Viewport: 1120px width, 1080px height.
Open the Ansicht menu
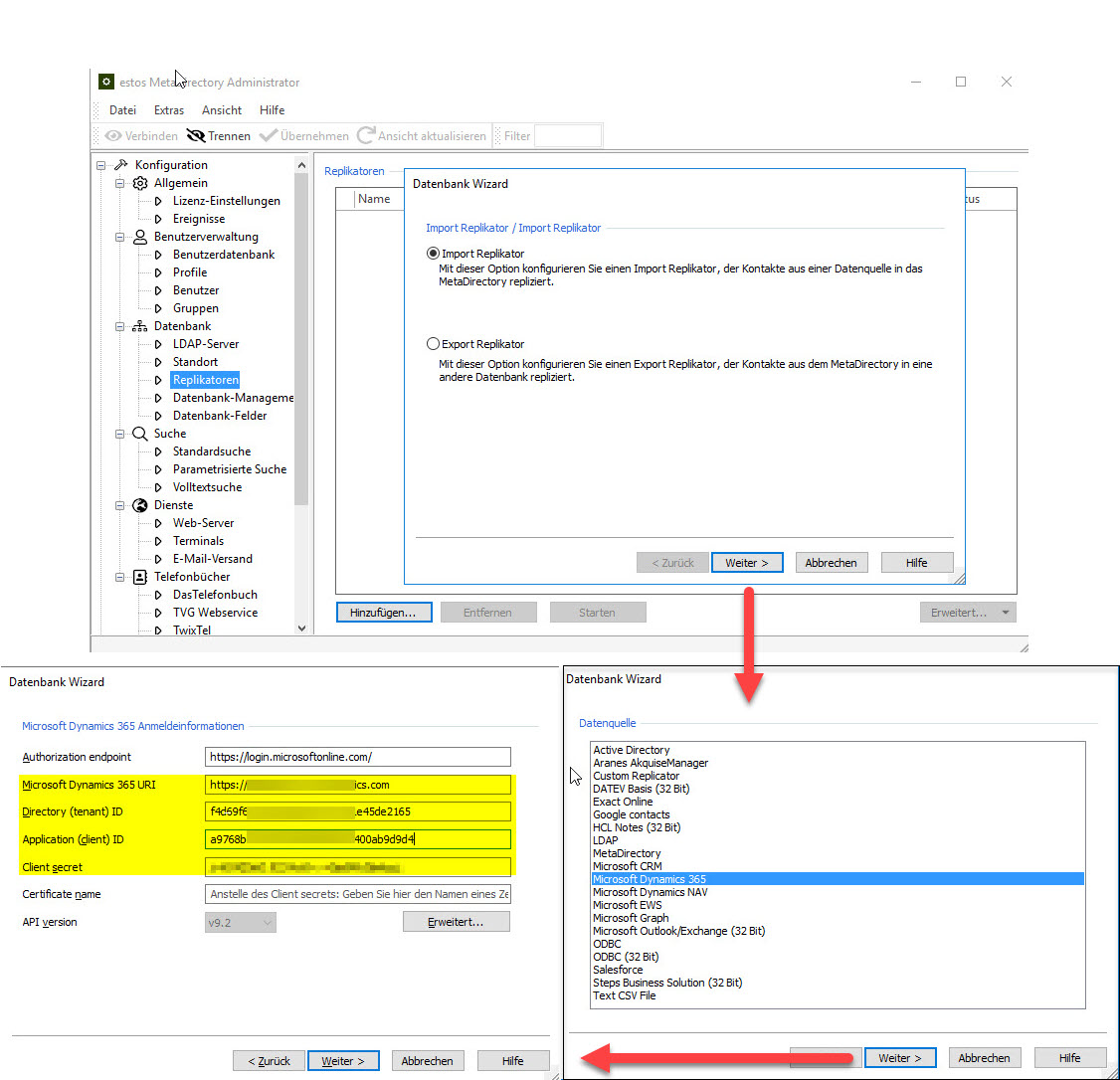(222, 110)
